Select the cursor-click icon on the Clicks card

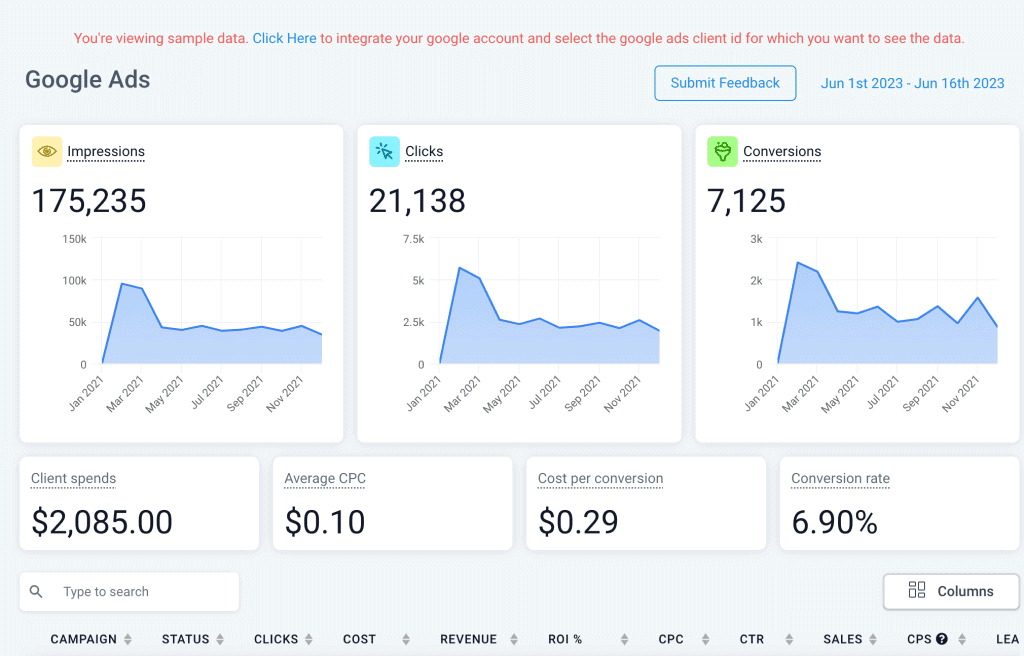[384, 151]
